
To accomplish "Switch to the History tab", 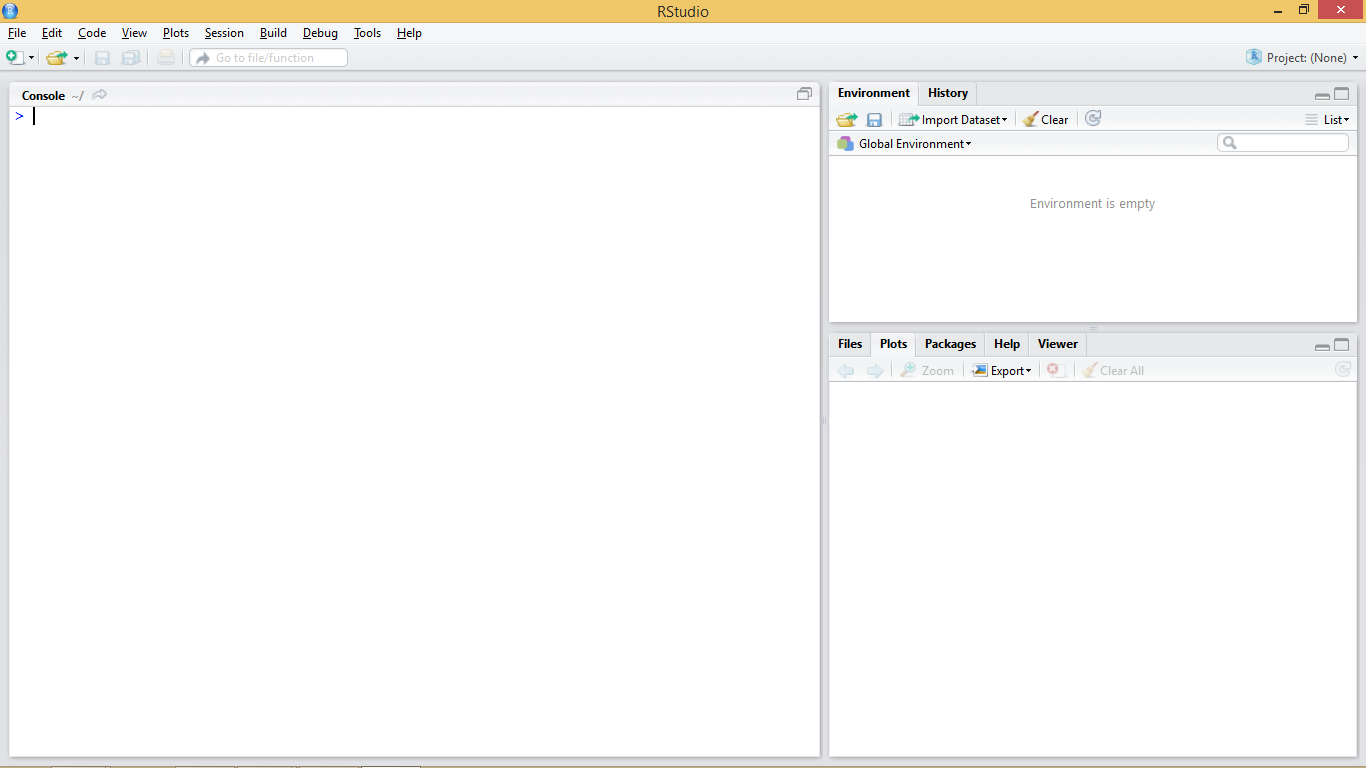I will click(948, 93).
